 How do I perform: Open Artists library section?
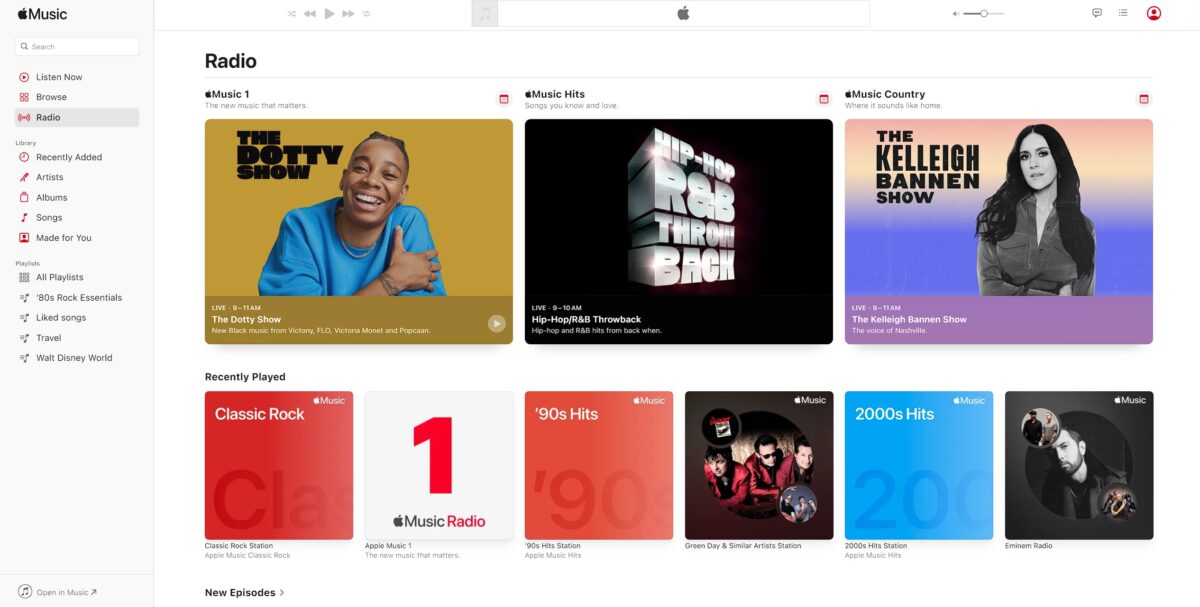(77, 177)
